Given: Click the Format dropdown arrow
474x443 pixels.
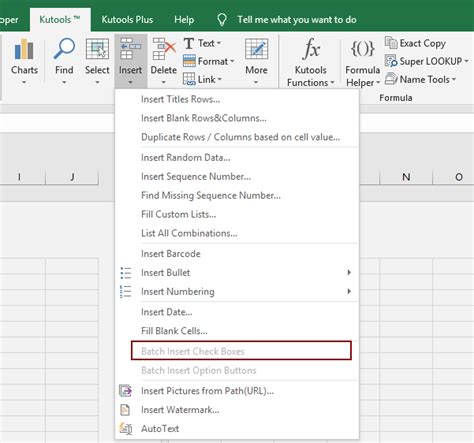Looking at the screenshot, I should [x=232, y=61].
